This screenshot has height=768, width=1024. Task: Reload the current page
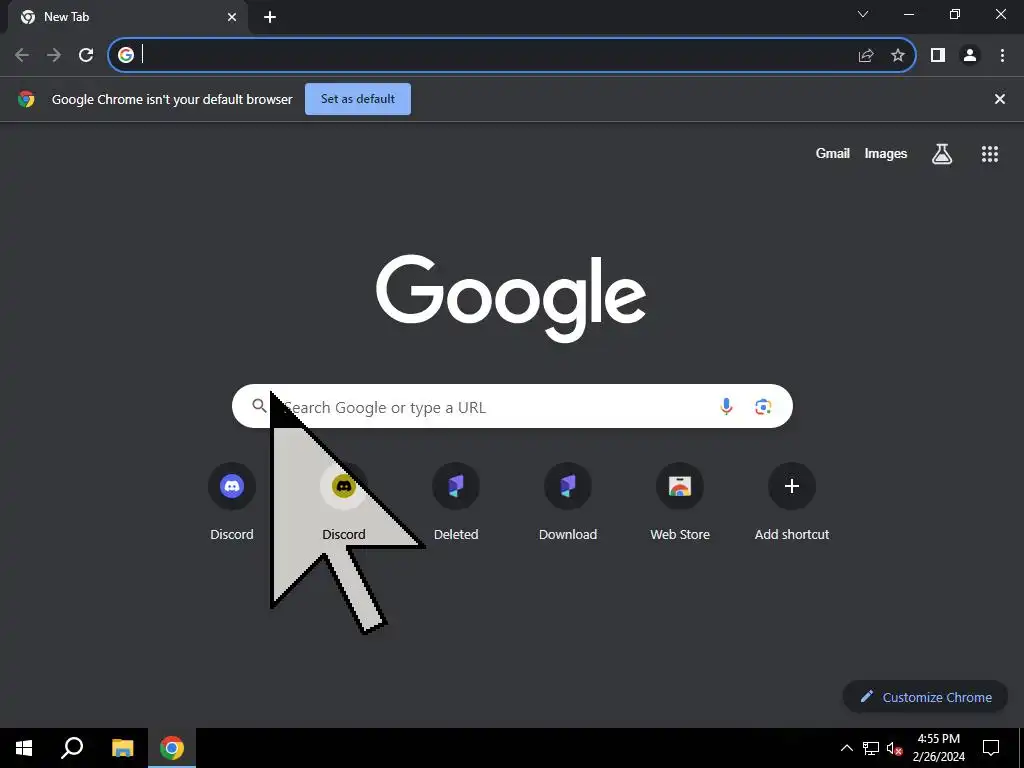pos(86,55)
